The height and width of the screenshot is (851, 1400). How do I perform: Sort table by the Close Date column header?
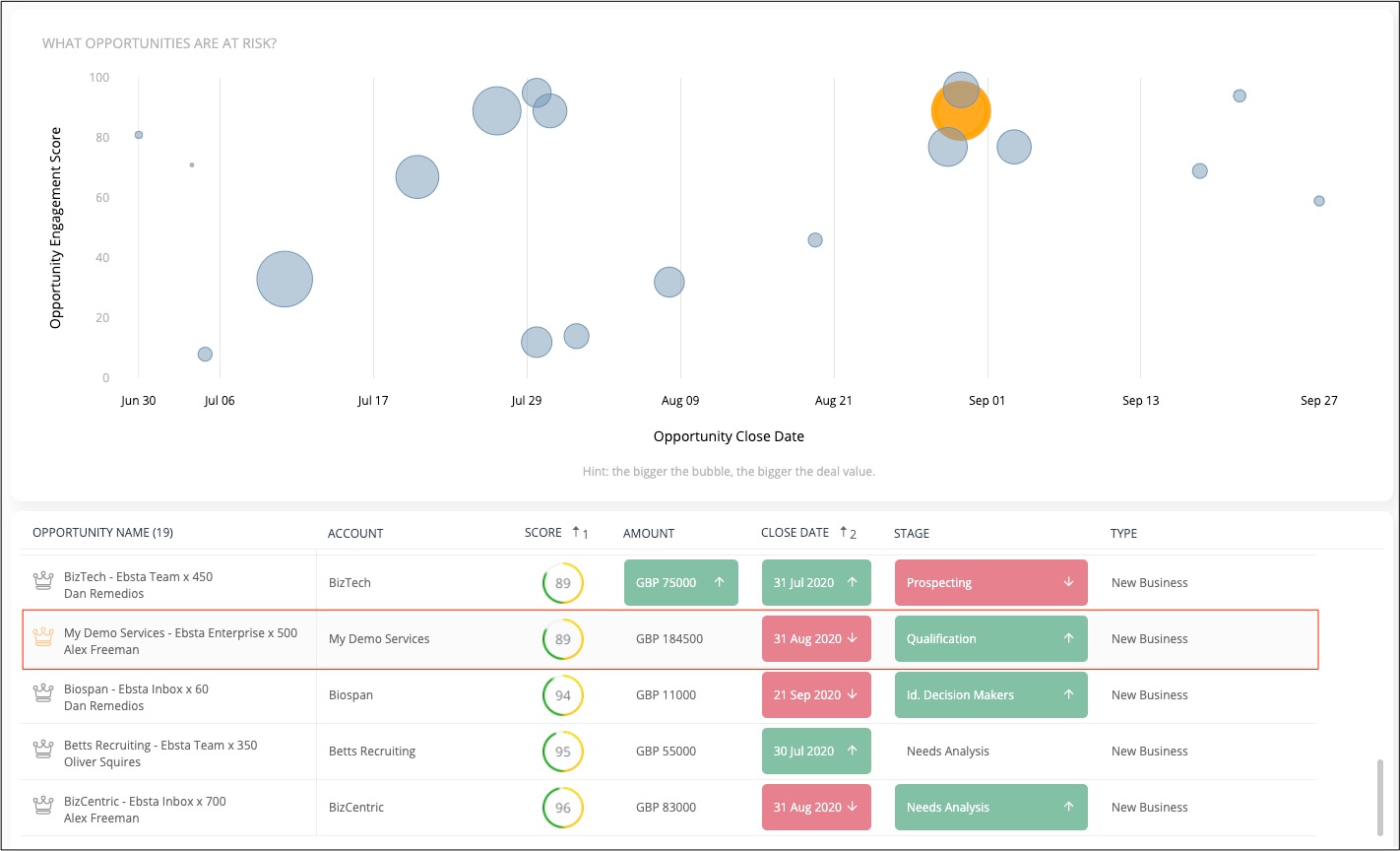(x=795, y=533)
